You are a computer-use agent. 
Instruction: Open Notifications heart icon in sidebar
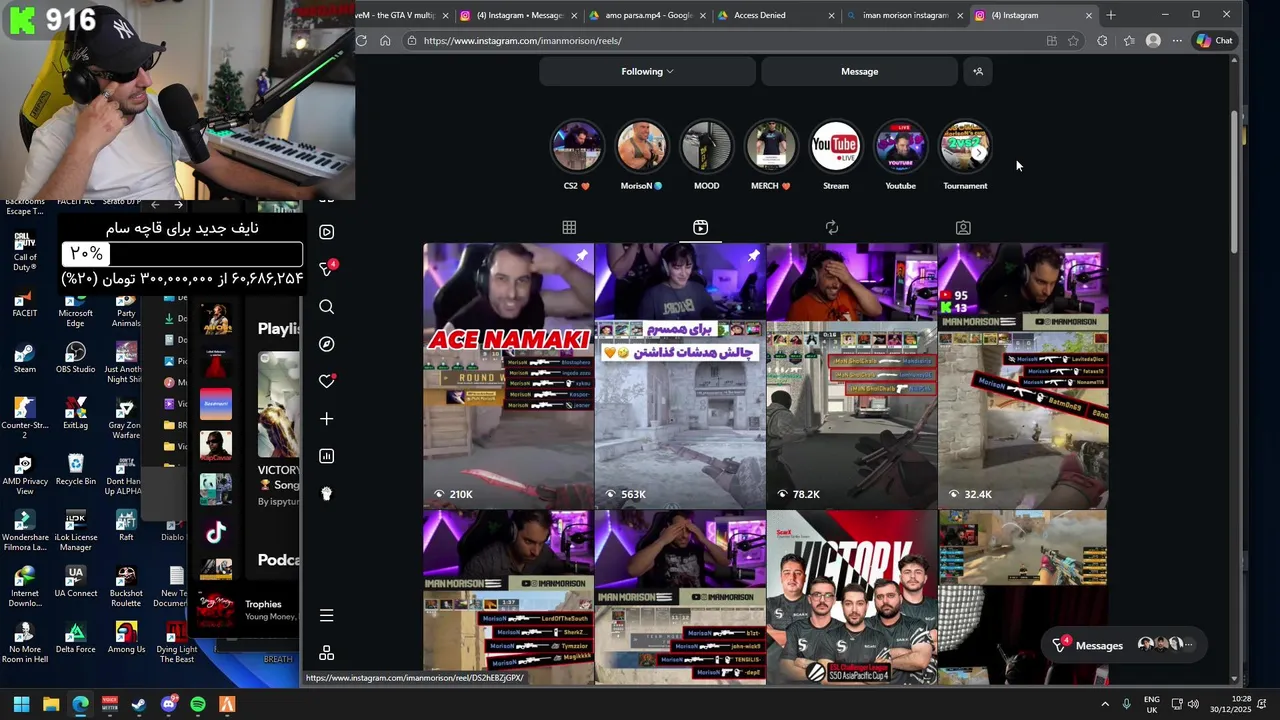point(327,381)
